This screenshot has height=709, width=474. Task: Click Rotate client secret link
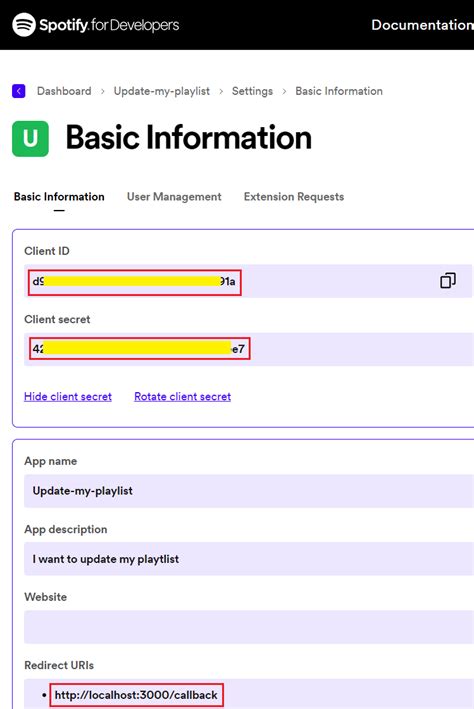(183, 397)
